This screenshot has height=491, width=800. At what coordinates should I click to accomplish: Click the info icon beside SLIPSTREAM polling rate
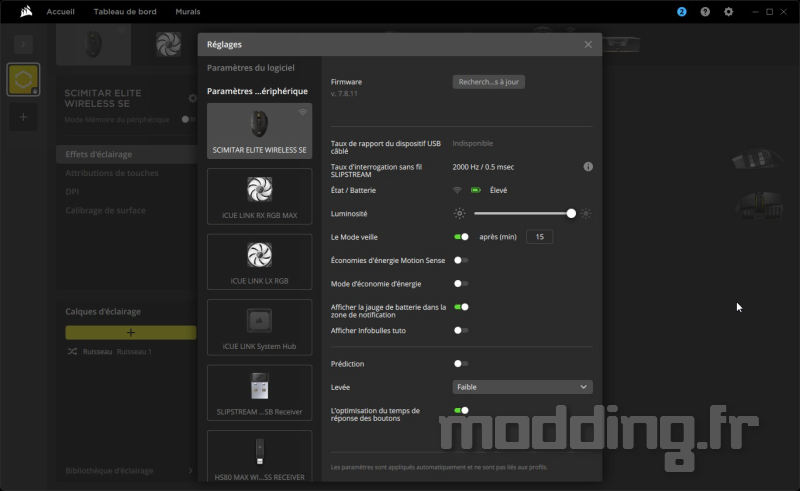tap(588, 167)
